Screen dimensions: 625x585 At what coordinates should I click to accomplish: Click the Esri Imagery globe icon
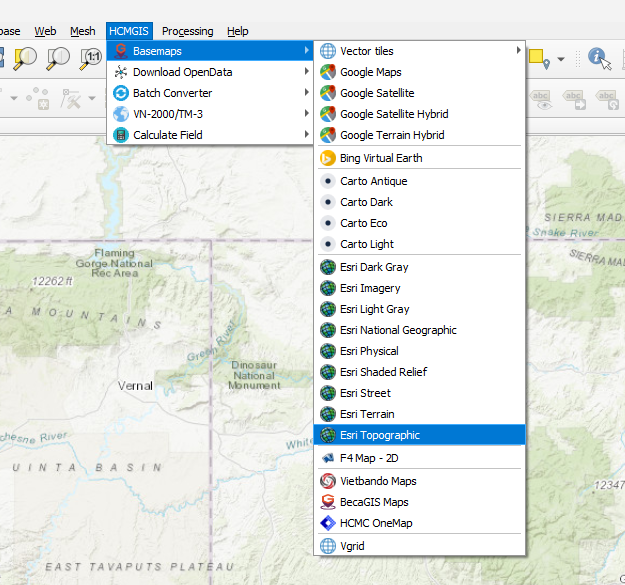point(327,288)
